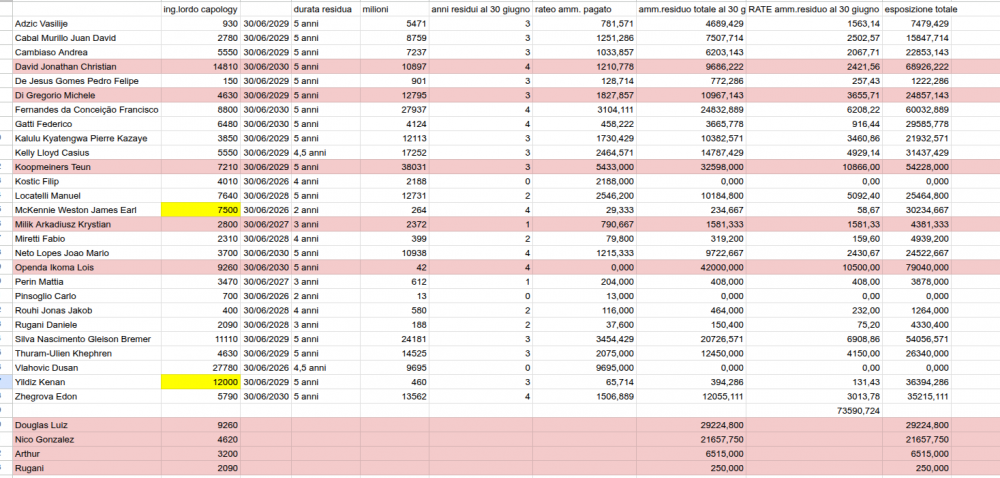Select the yellow cell with value 12000

pyautogui.click(x=201, y=382)
